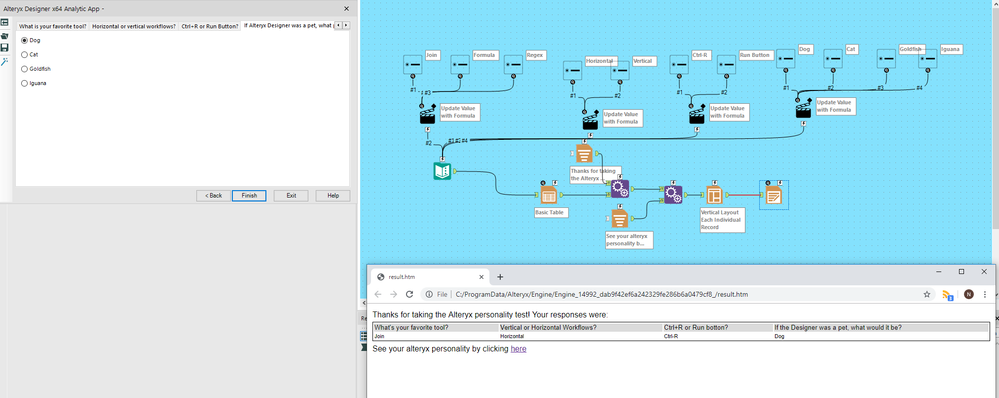Click the tab scroll-right arrow
The image size is (999, 398).
(x=346, y=25)
